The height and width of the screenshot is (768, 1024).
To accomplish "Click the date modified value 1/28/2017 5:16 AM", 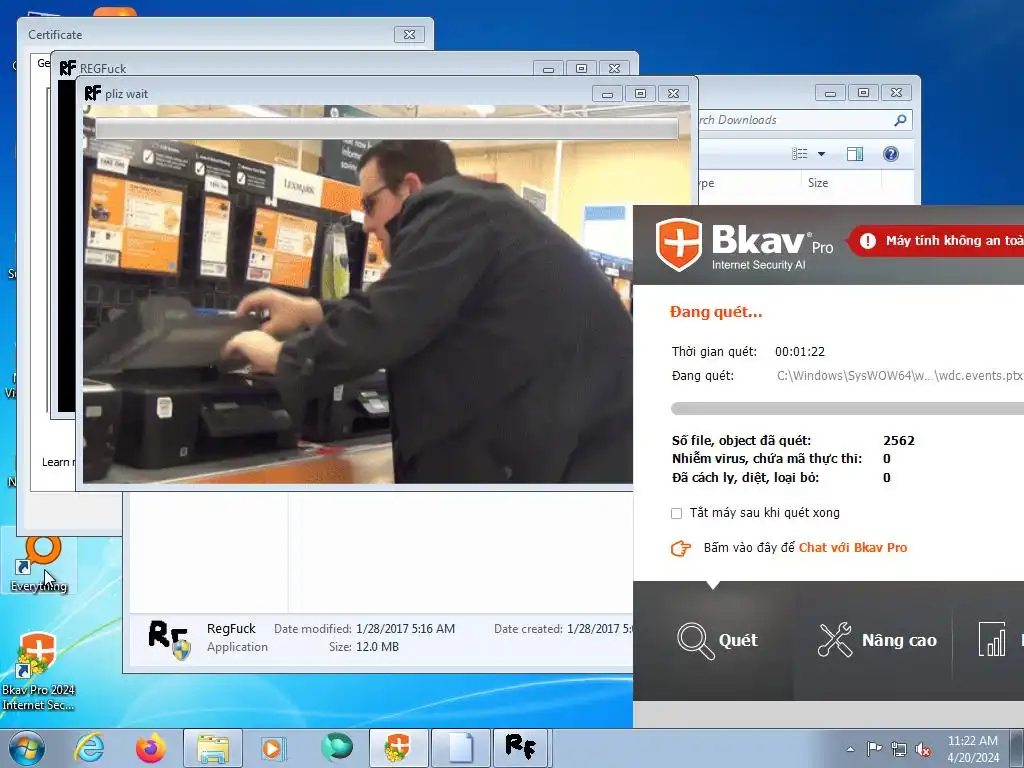I will (406, 629).
